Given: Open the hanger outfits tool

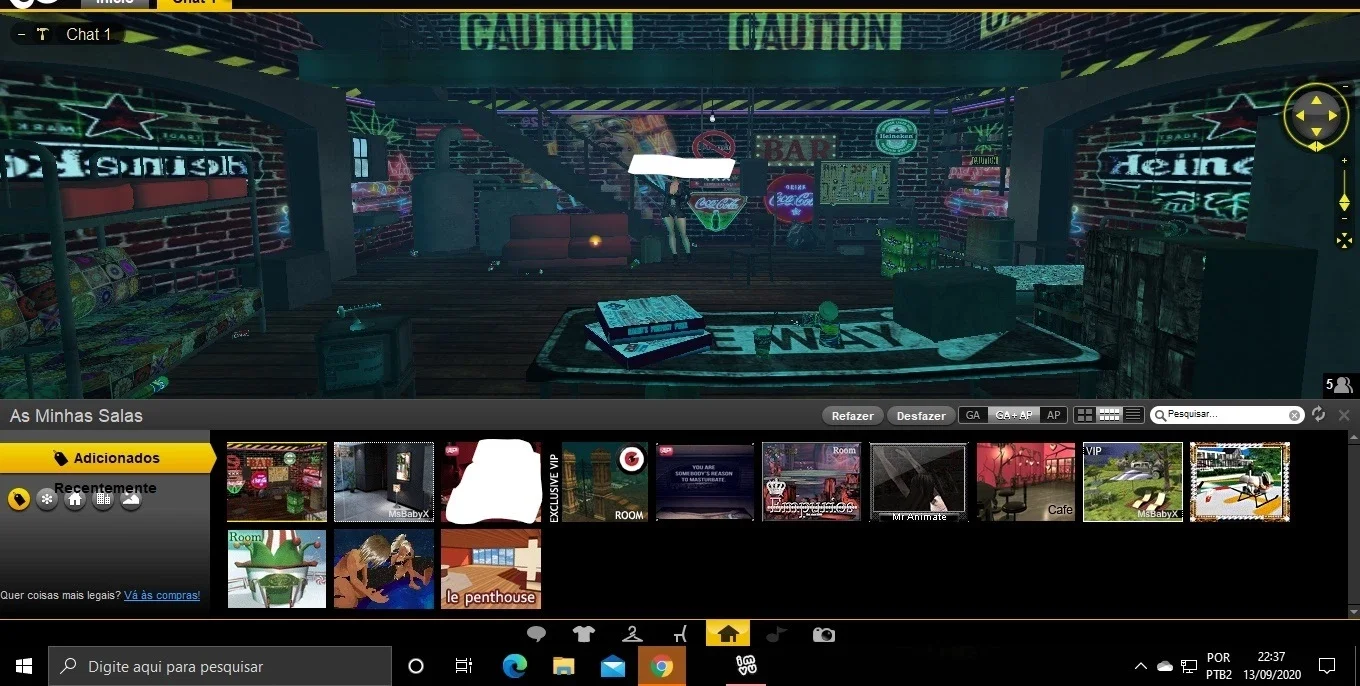Looking at the screenshot, I should (x=632, y=634).
